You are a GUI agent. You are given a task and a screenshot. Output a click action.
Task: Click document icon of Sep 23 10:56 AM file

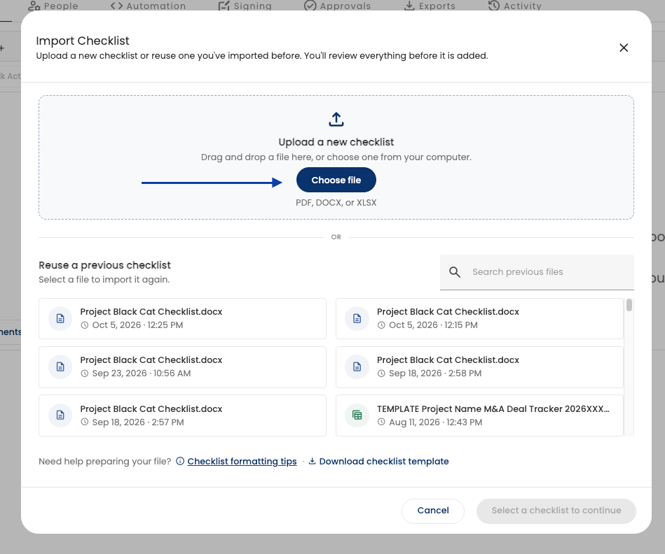pos(60,367)
